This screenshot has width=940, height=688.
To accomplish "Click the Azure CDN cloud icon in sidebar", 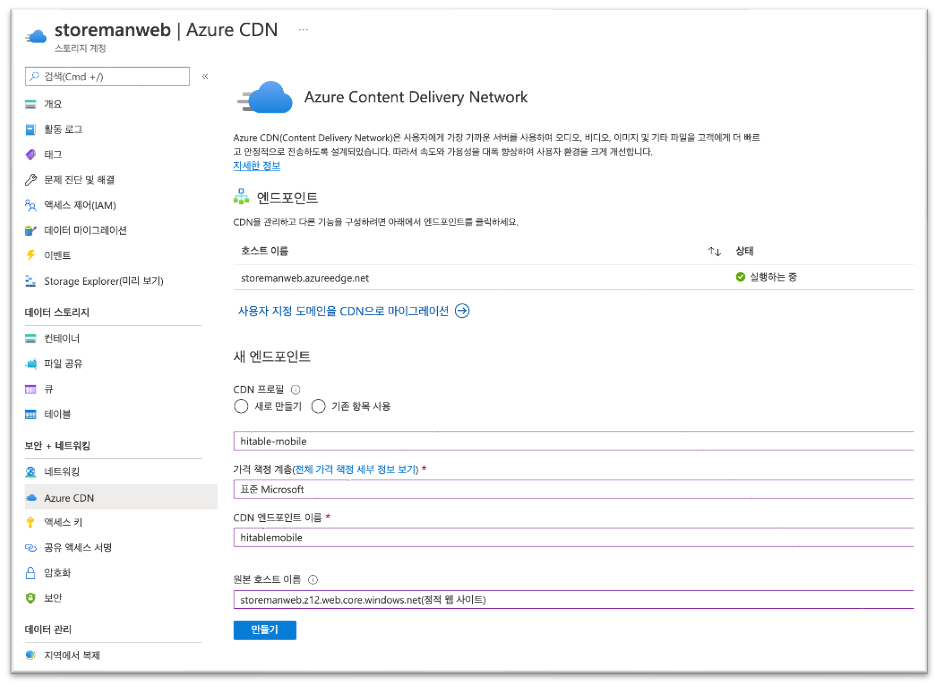I will click(31, 498).
